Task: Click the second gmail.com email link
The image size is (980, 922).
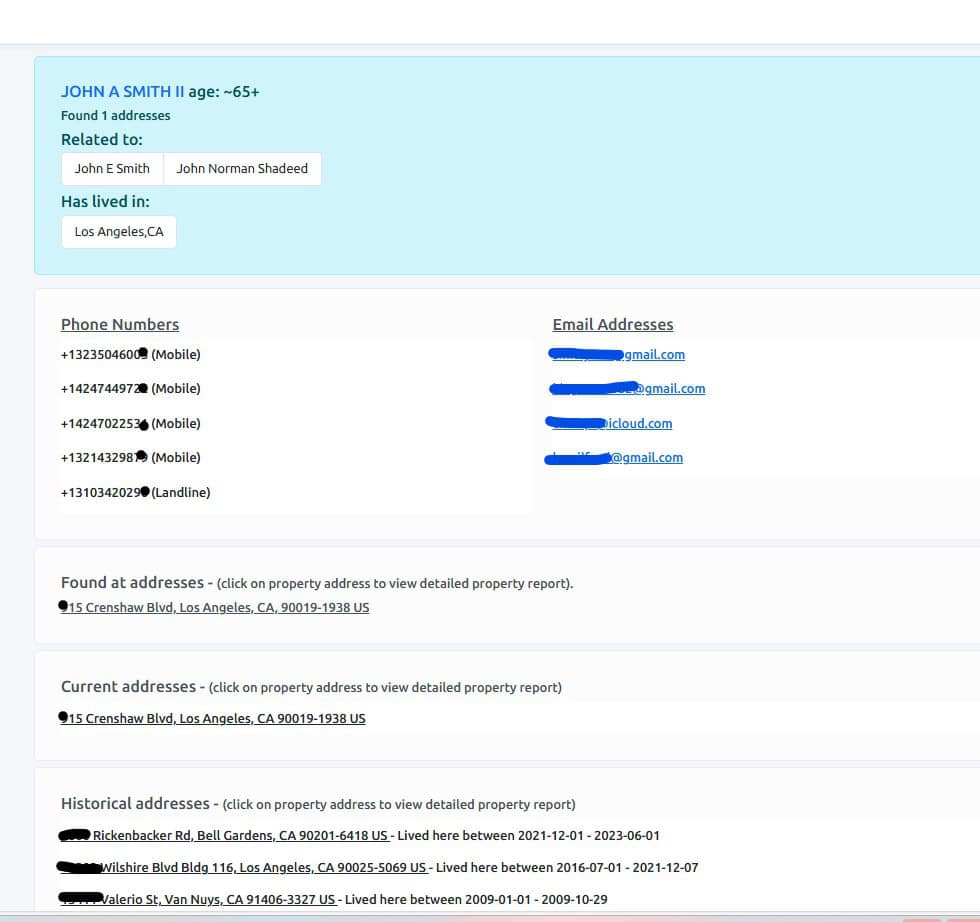Action: coord(670,389)
